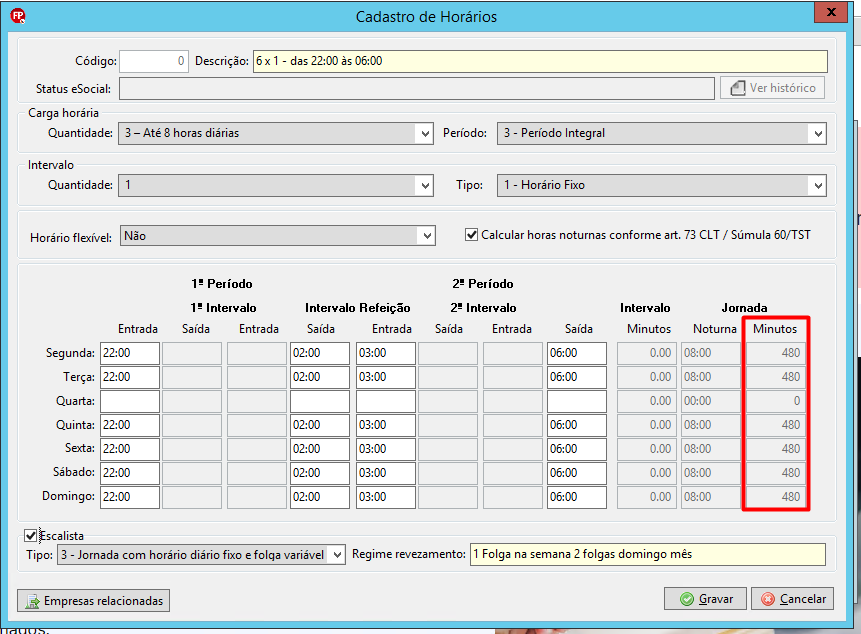Click the Intervalo Refeição column header

coord(357,308)
